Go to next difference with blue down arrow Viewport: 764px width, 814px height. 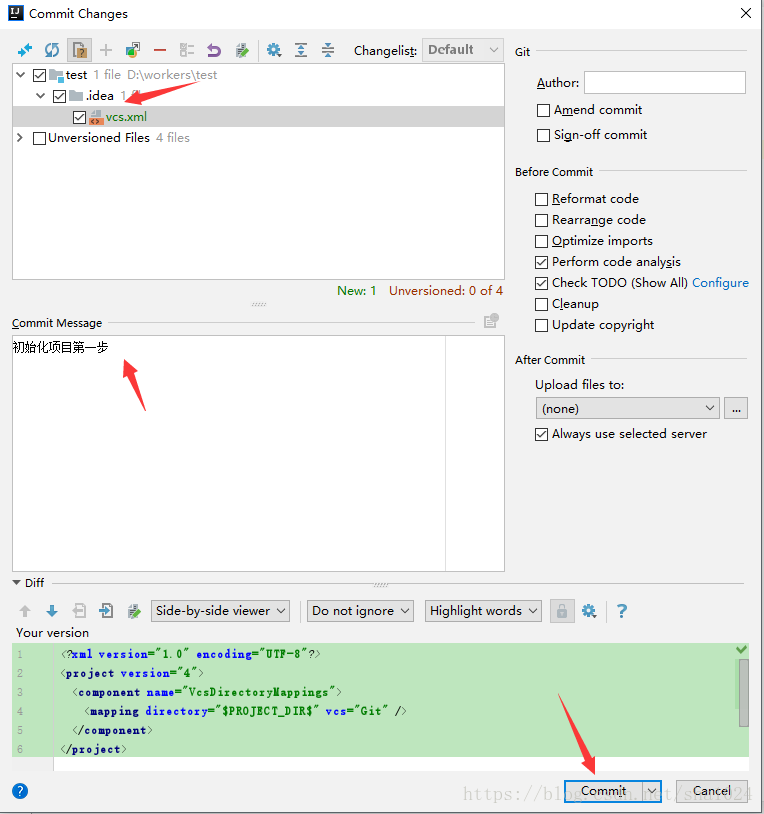click(x=52, y=611)
